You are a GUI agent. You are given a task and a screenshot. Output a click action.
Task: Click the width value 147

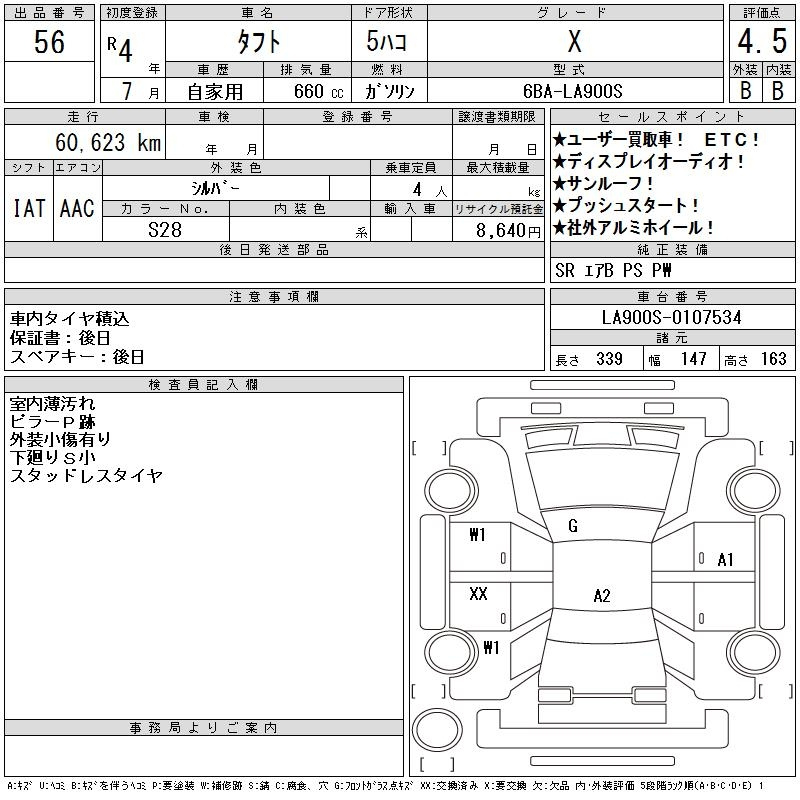coord(693,359)
